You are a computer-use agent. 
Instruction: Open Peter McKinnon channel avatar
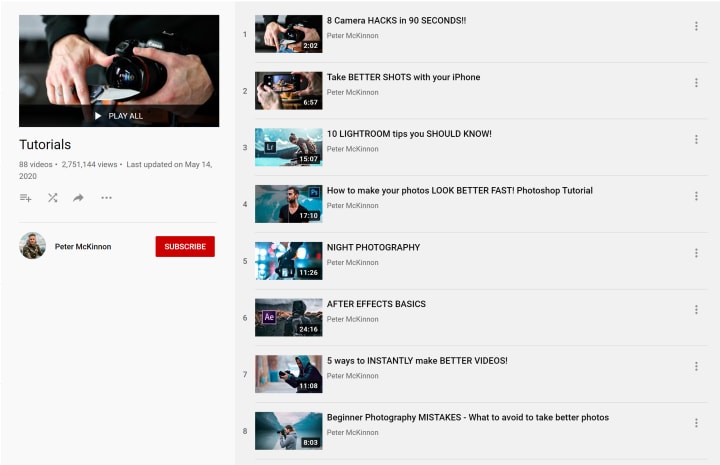(x=33, y=246)
